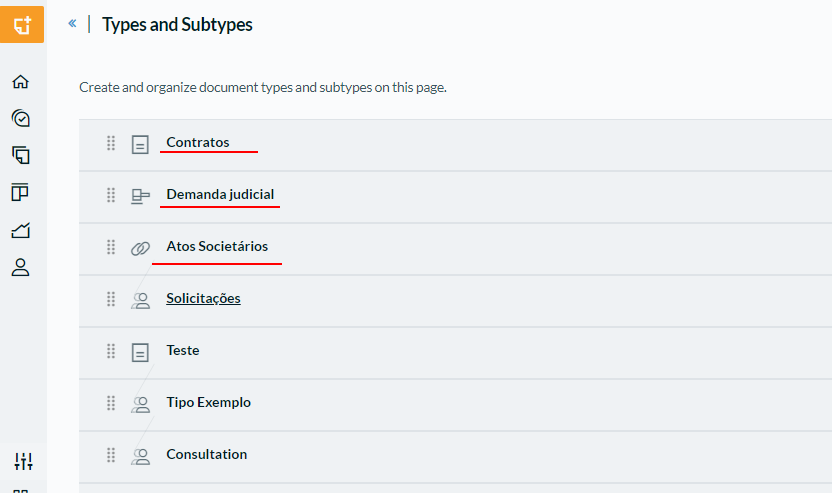832x493 pixels.
Task: Open the board layout icon in sidebar
Action: click(x=20, y=192)
